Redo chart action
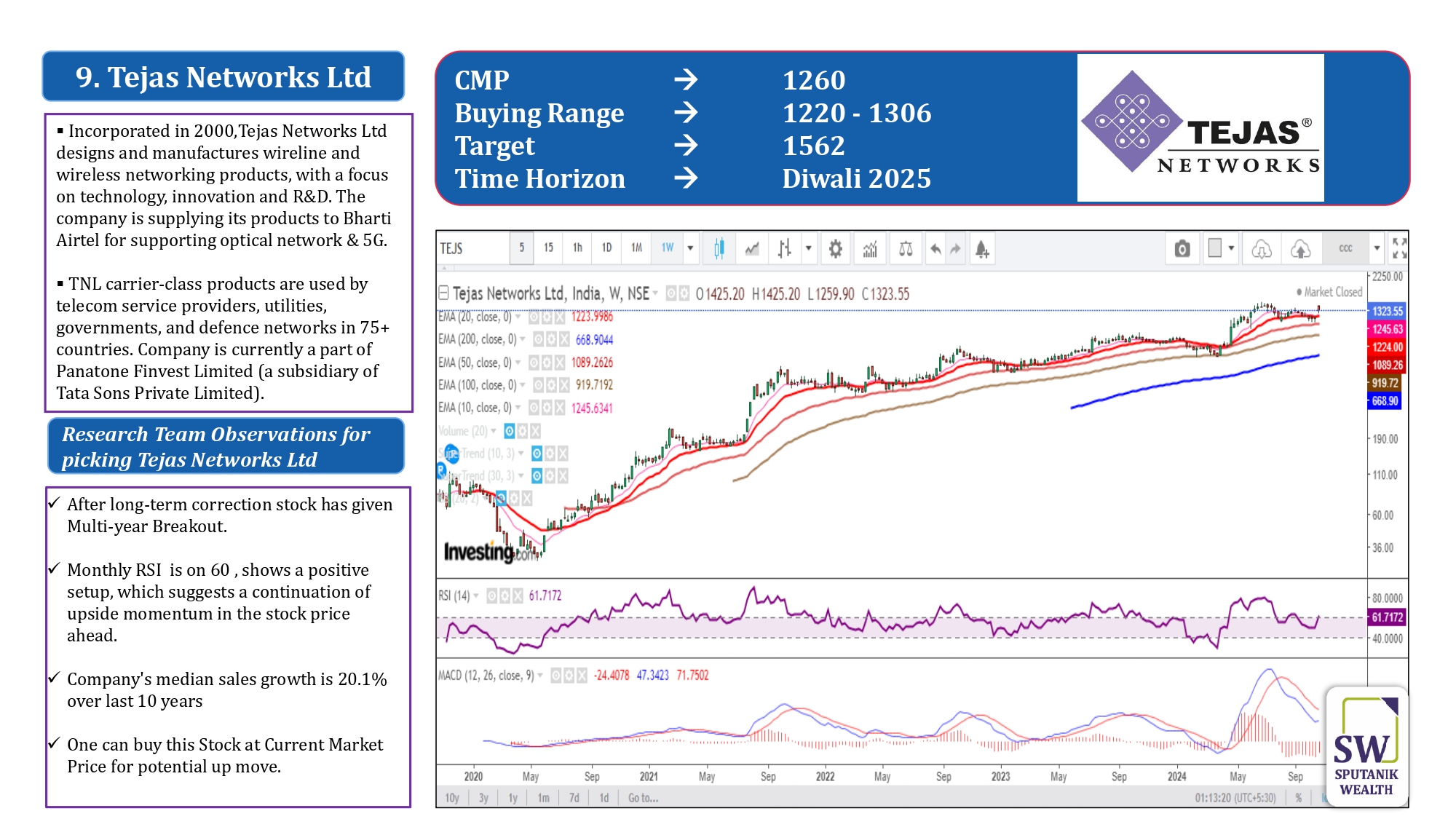Viewport: 1456px width, 819px height. (x=955, y=249)
